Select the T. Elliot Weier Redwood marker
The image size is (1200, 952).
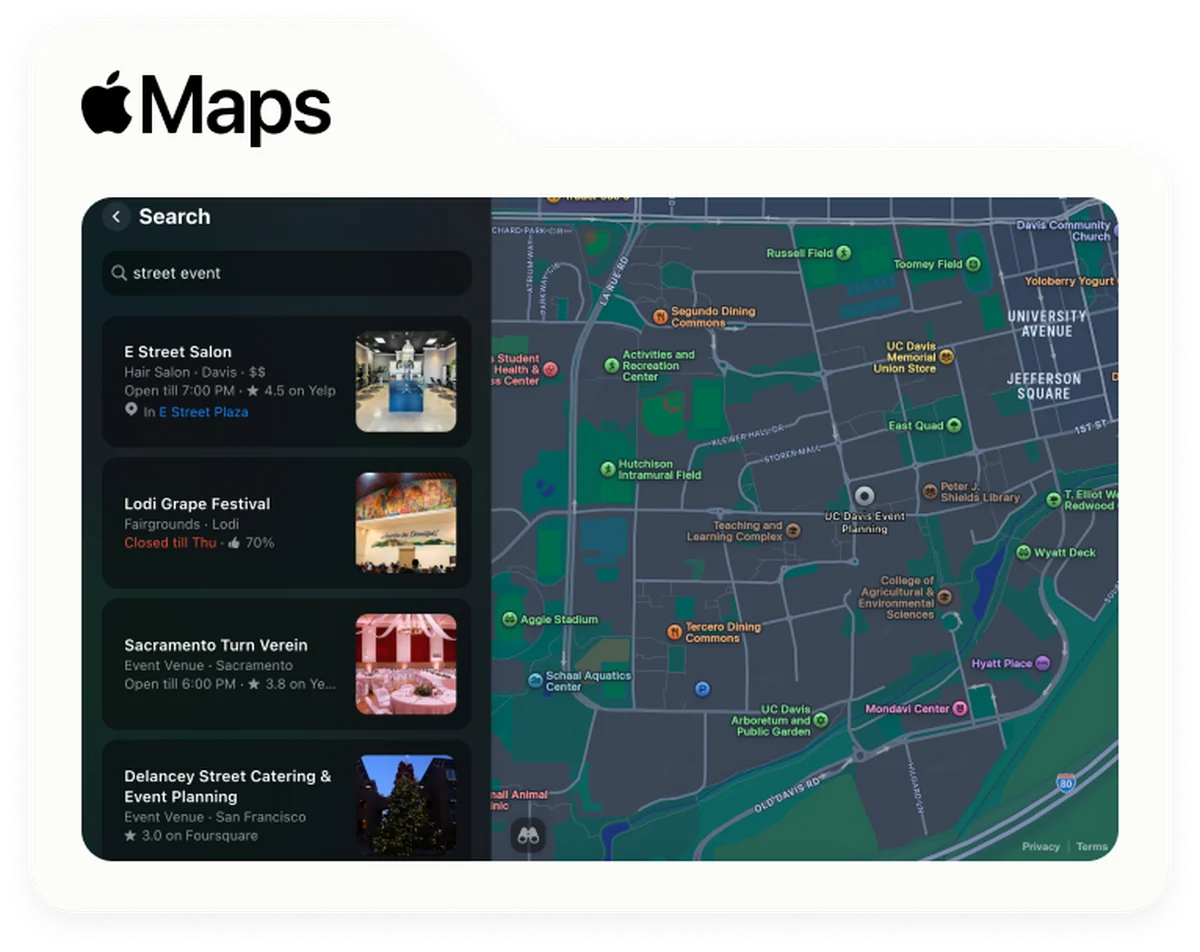[x=1053, y=499]
